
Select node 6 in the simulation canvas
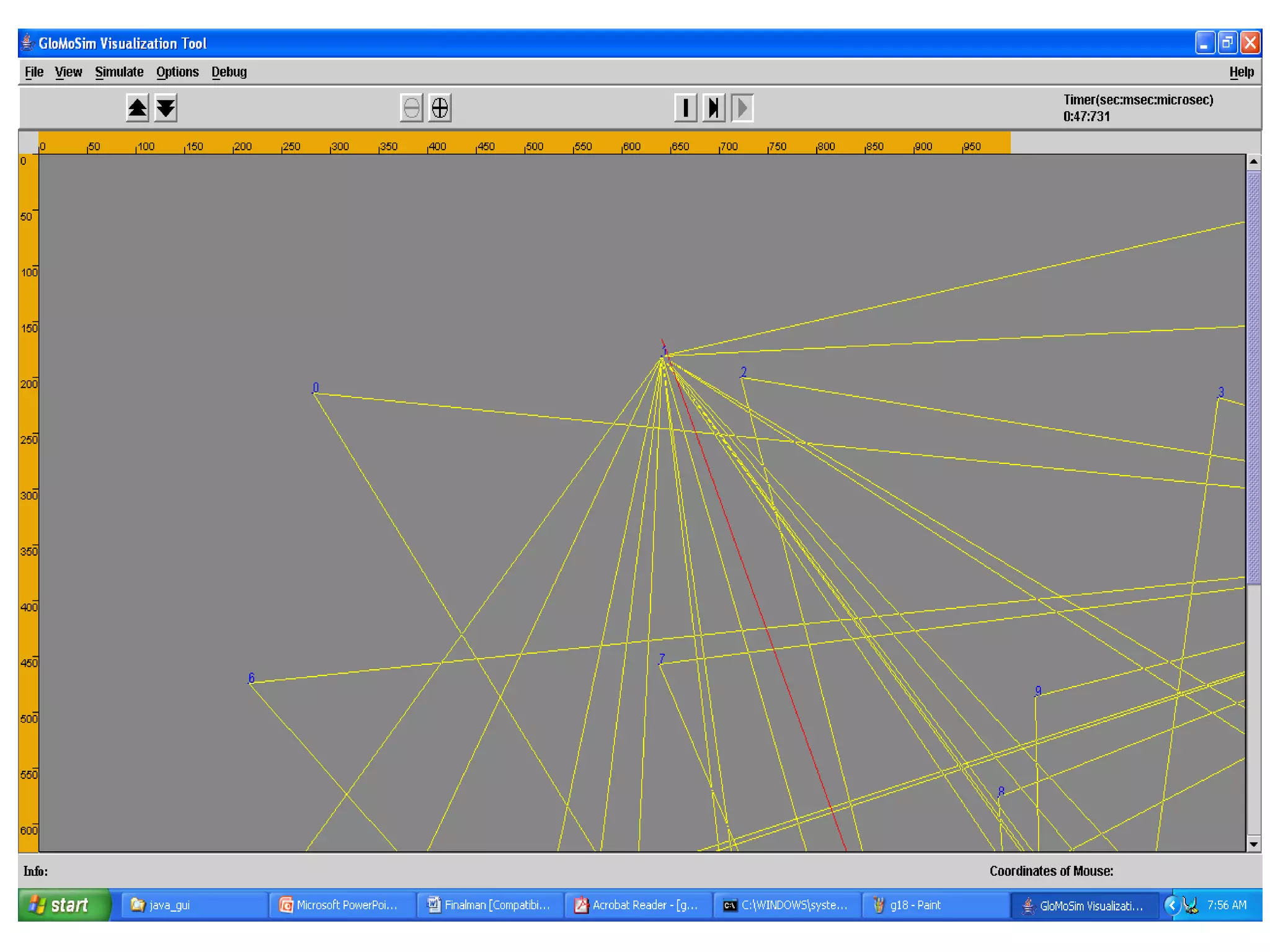pos(251,678)
